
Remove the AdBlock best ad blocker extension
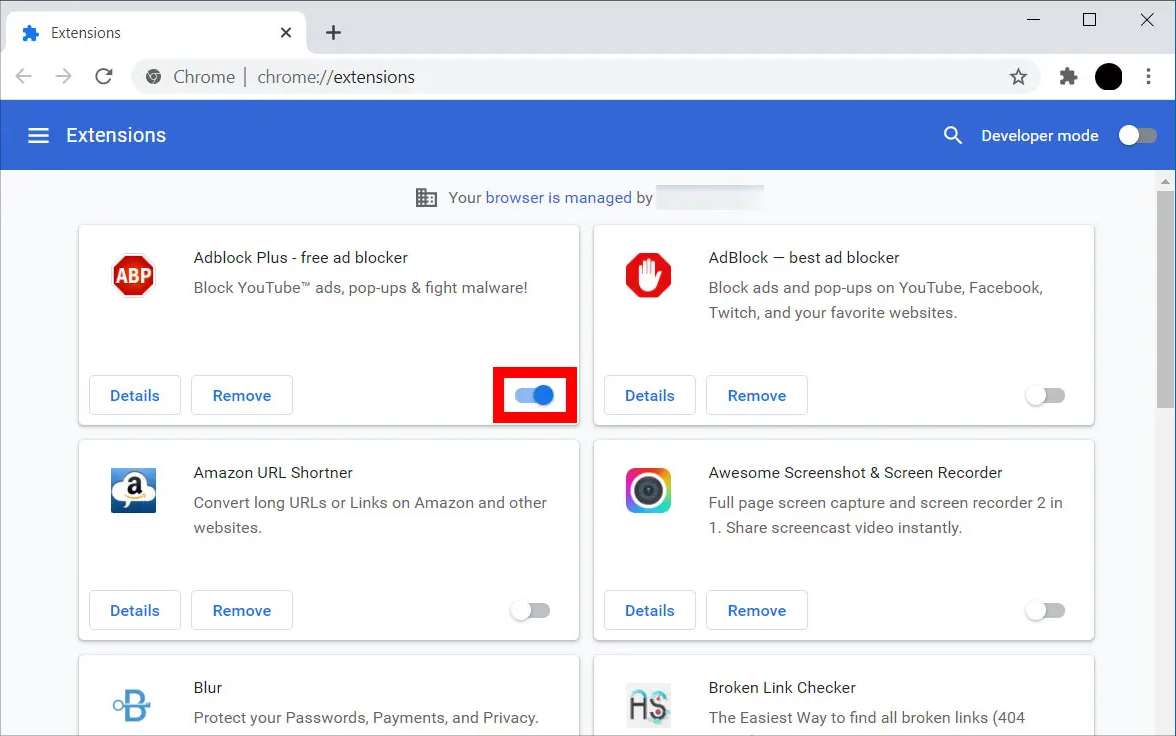pyautogui.click(x=757, y=395)
